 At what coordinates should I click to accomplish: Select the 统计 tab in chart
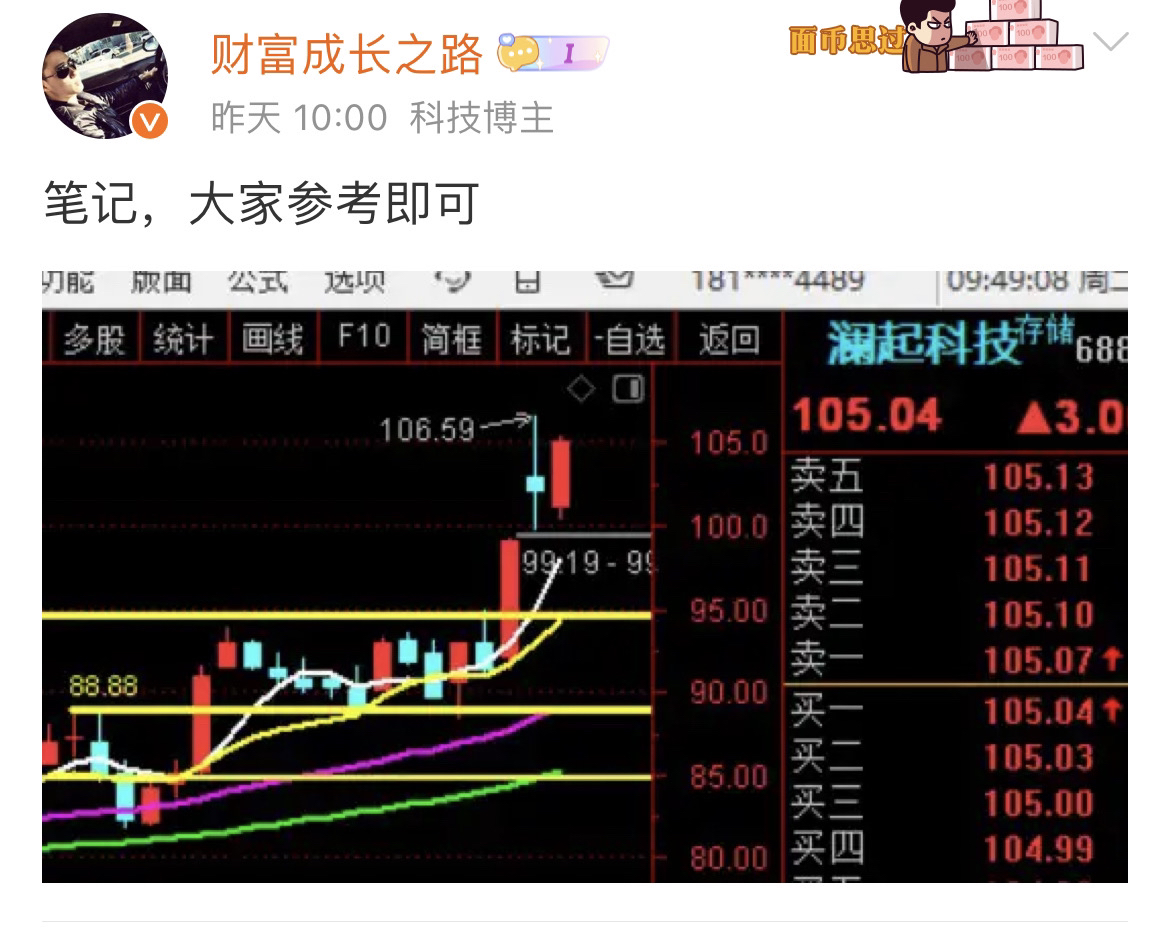tap(184, 339)
